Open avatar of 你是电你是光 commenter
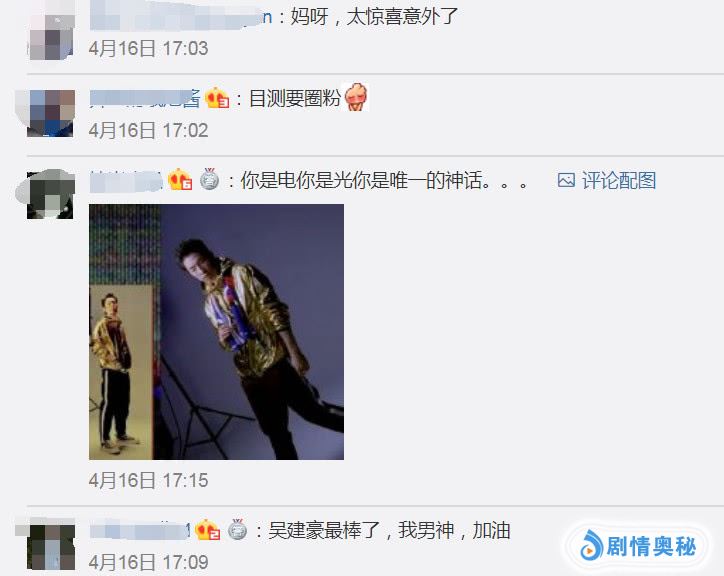Viewport: 724px width, 576px height. pos(50,195)
